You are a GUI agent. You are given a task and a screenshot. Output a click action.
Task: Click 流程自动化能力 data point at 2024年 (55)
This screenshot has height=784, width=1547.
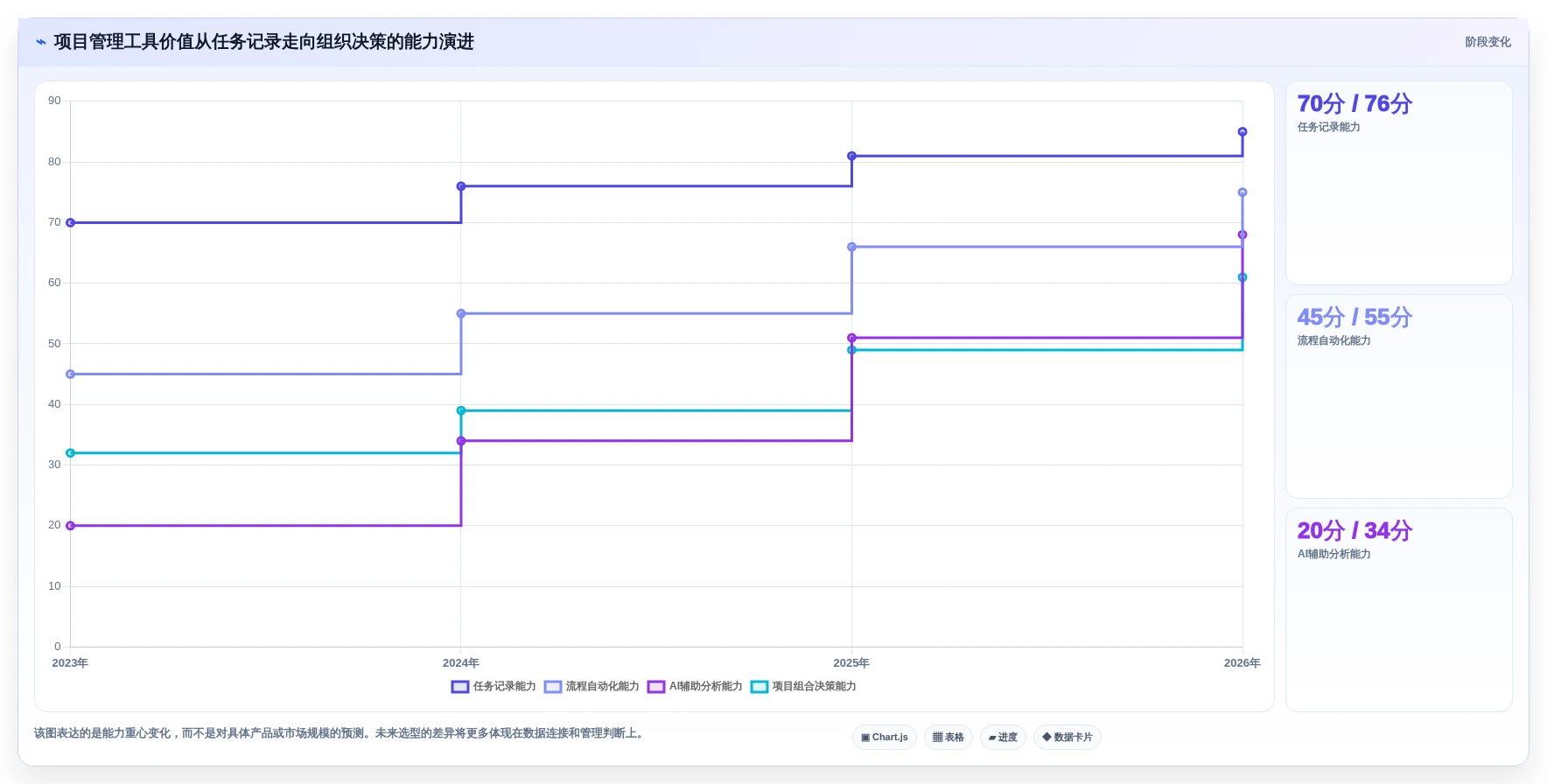click(x=461, y=313)
